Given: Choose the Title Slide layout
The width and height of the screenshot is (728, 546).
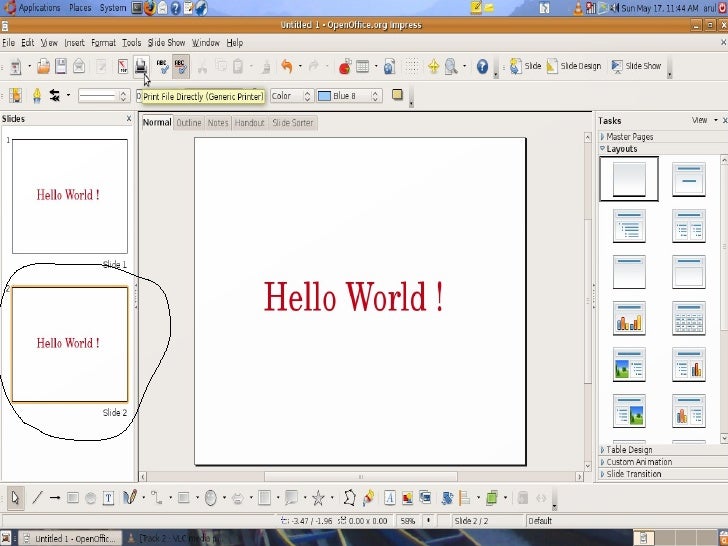Looking at the screenshot, I should click(x=689, y=178).
